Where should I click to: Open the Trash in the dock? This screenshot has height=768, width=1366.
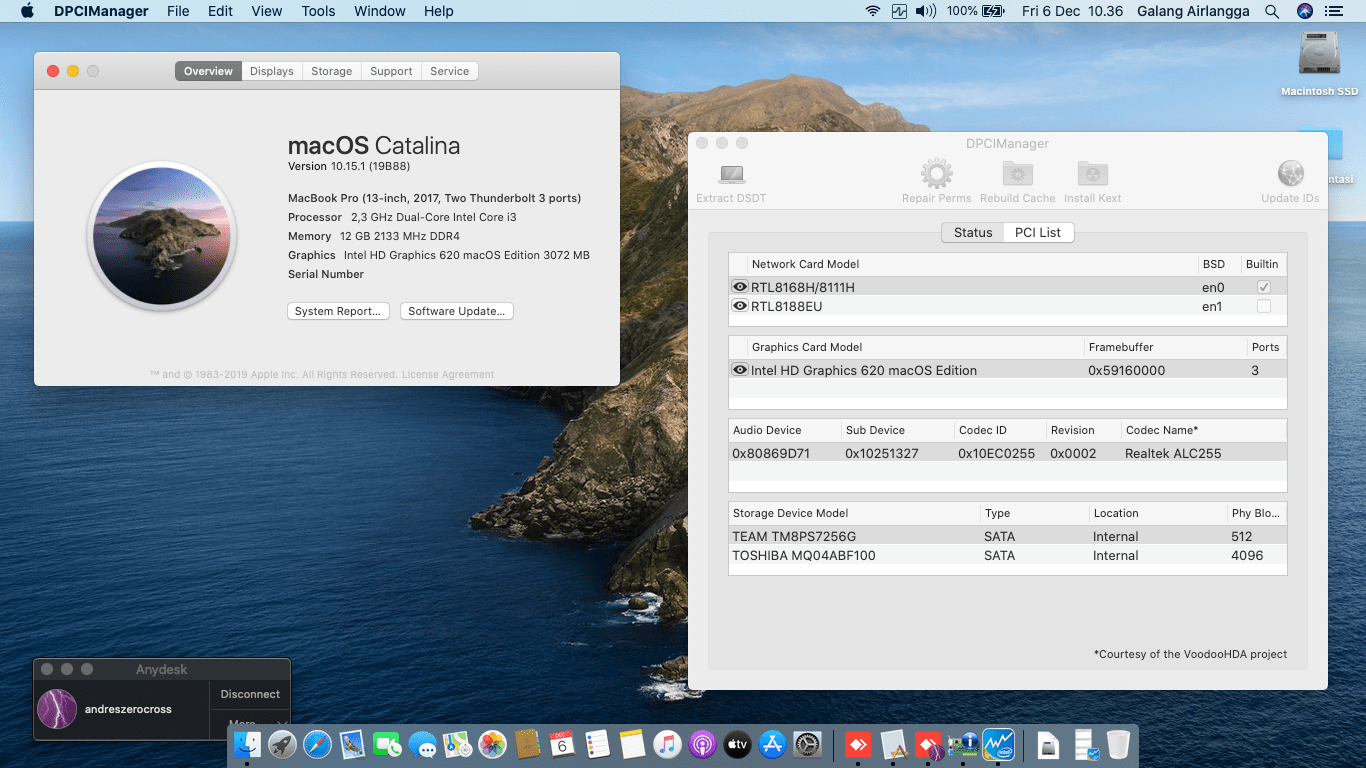point(1118,744)
